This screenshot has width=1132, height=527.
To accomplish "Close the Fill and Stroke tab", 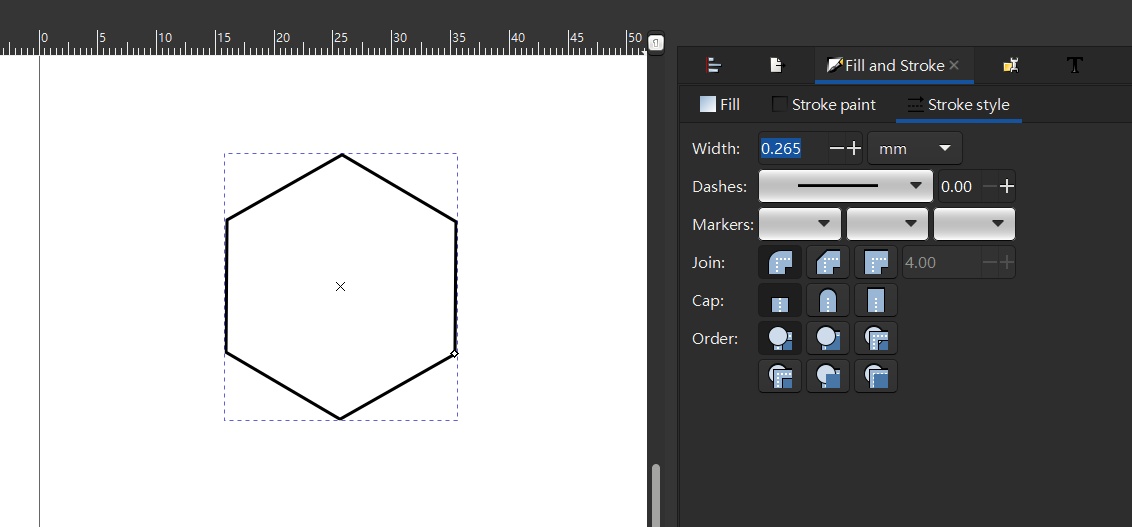I will point(954,65).
